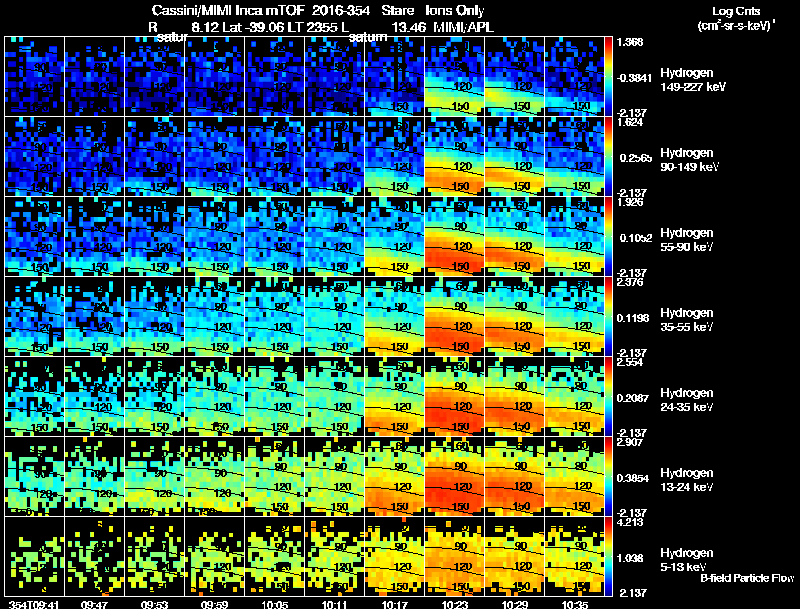The width and height of the screenshot is (800, 609).
Task: Click the color bar beside Hydrogen 13-24 keV
Action: point(608,476)
